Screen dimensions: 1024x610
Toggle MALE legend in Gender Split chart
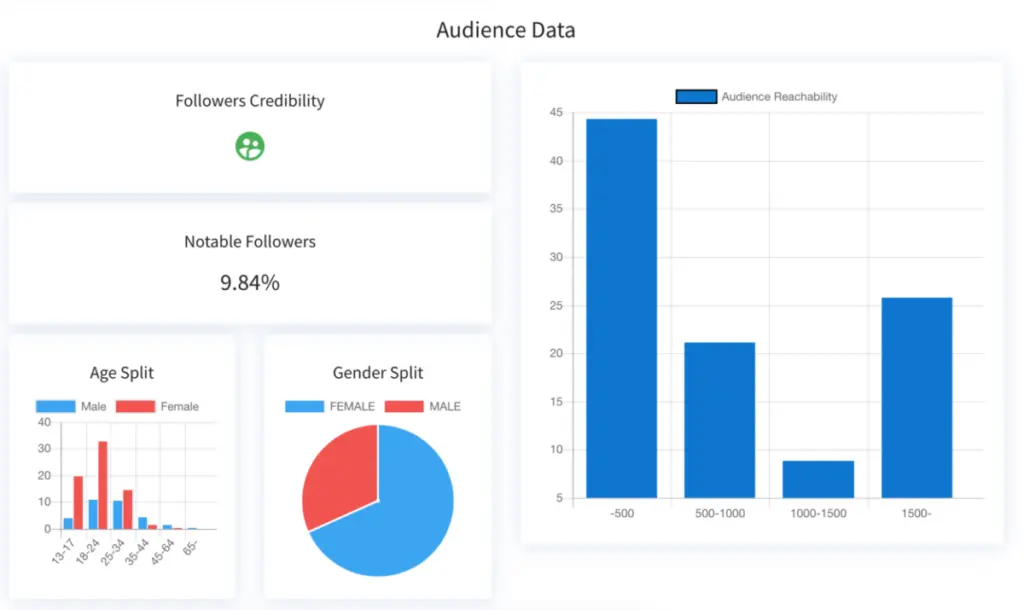[x=404, y=406]
